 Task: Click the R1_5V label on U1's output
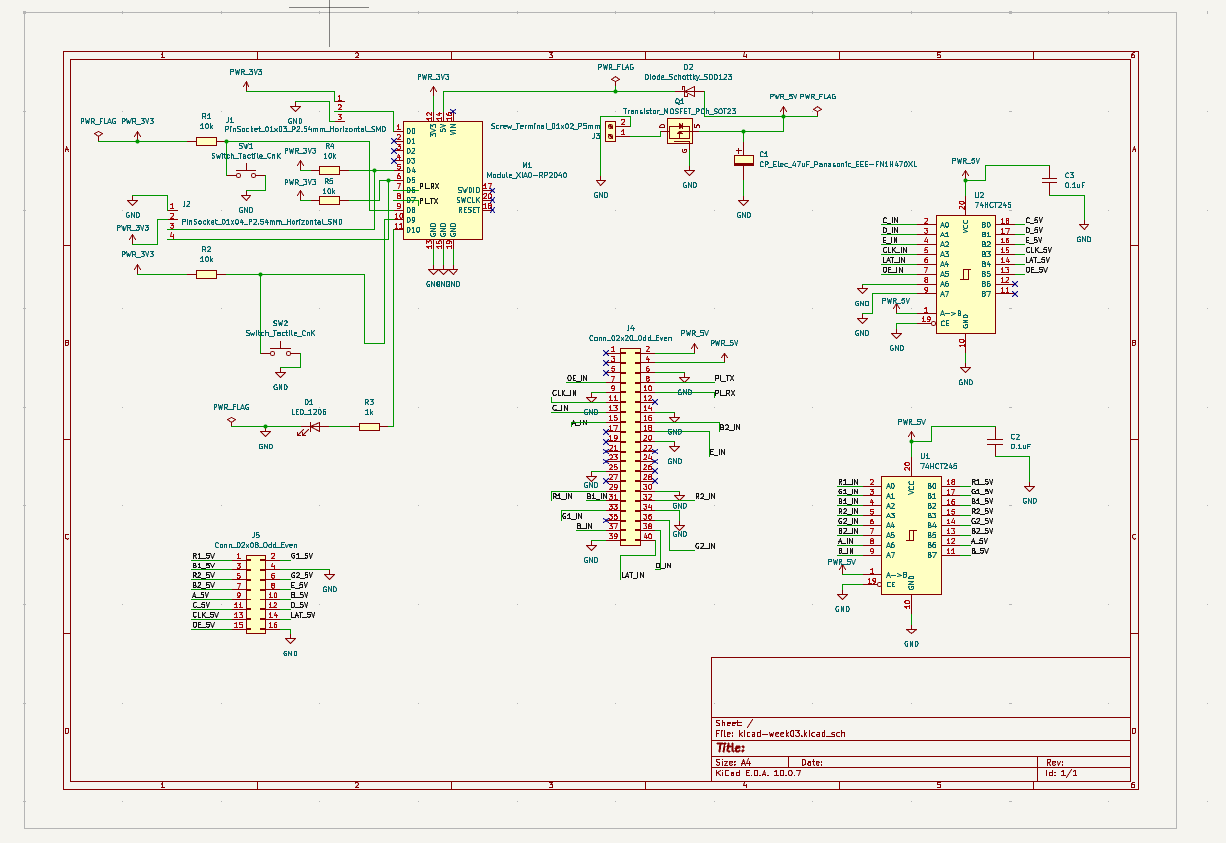(981, 482)
